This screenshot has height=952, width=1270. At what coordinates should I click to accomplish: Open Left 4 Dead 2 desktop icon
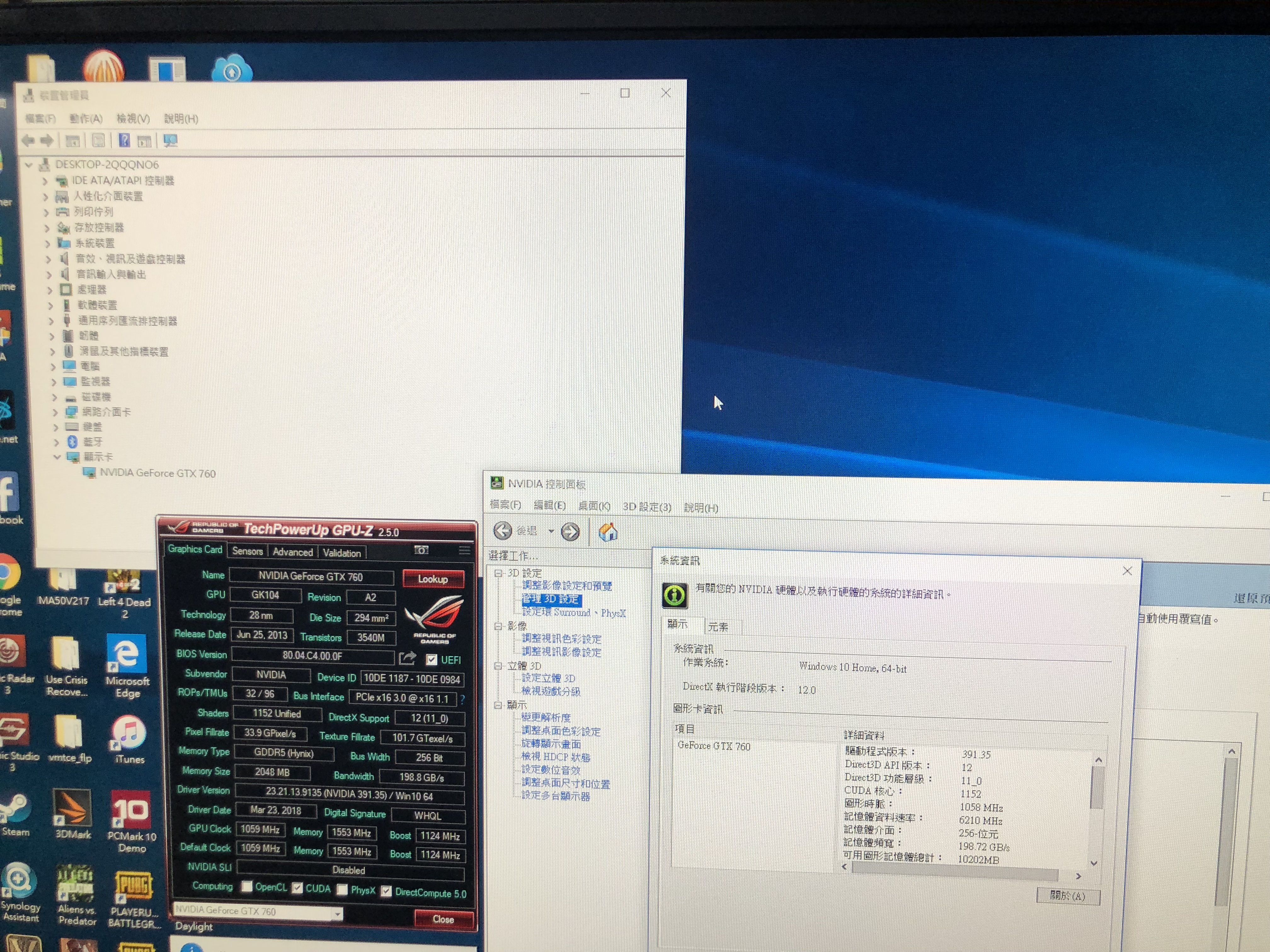[x=124, y=594]
